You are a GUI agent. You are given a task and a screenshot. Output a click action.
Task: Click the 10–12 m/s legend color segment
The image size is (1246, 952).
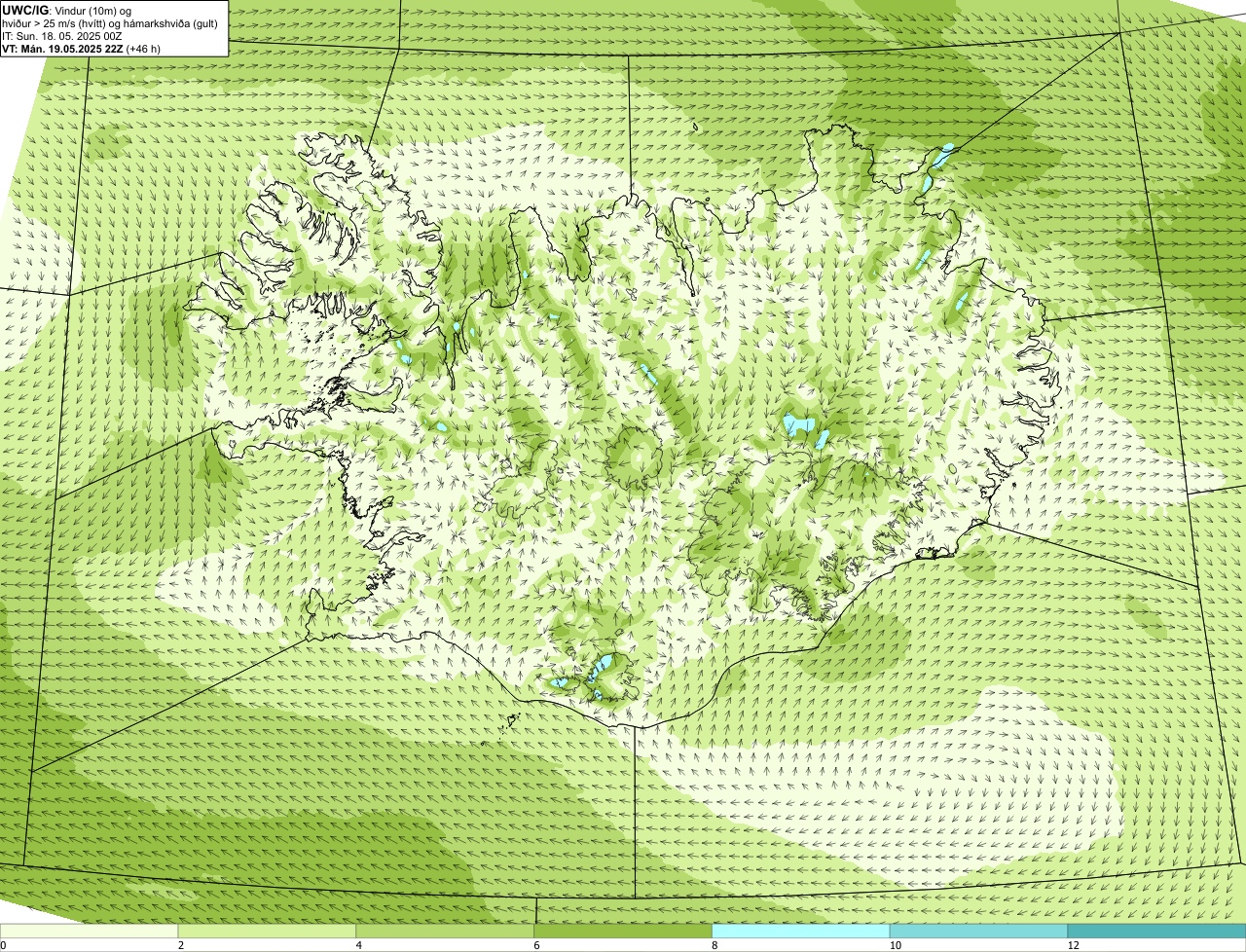pyautogui.click(x=979, y=932)
